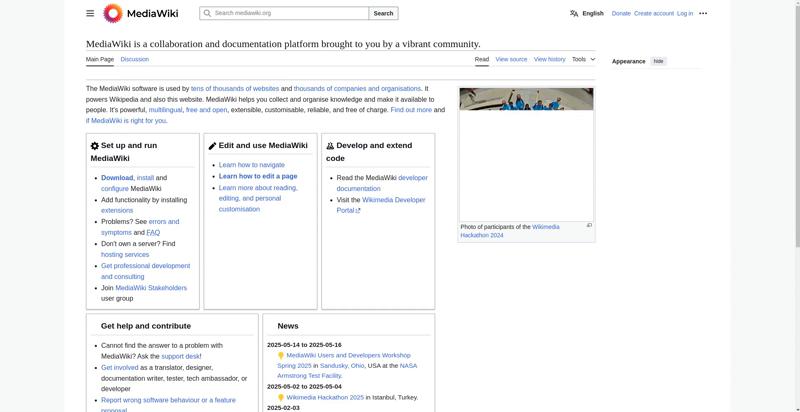Click the free and open link
The image size is (800, 412).
(207, 110)
